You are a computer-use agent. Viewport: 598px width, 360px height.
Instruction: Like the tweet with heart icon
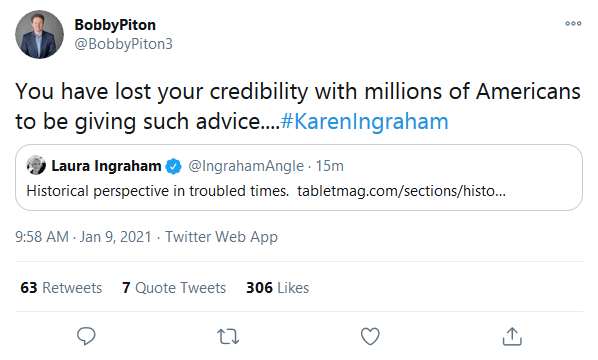370,336
